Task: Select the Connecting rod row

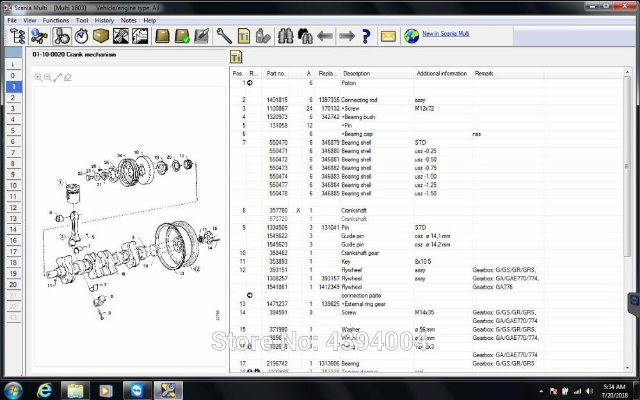Action: (426, 100)
